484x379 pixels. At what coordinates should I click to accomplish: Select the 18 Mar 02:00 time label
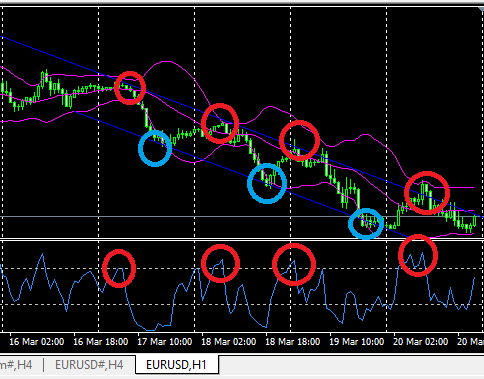[x=229, y=342]
